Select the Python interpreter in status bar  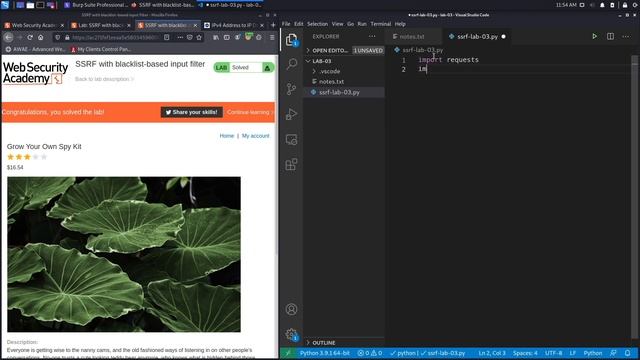tap(324, 353)
